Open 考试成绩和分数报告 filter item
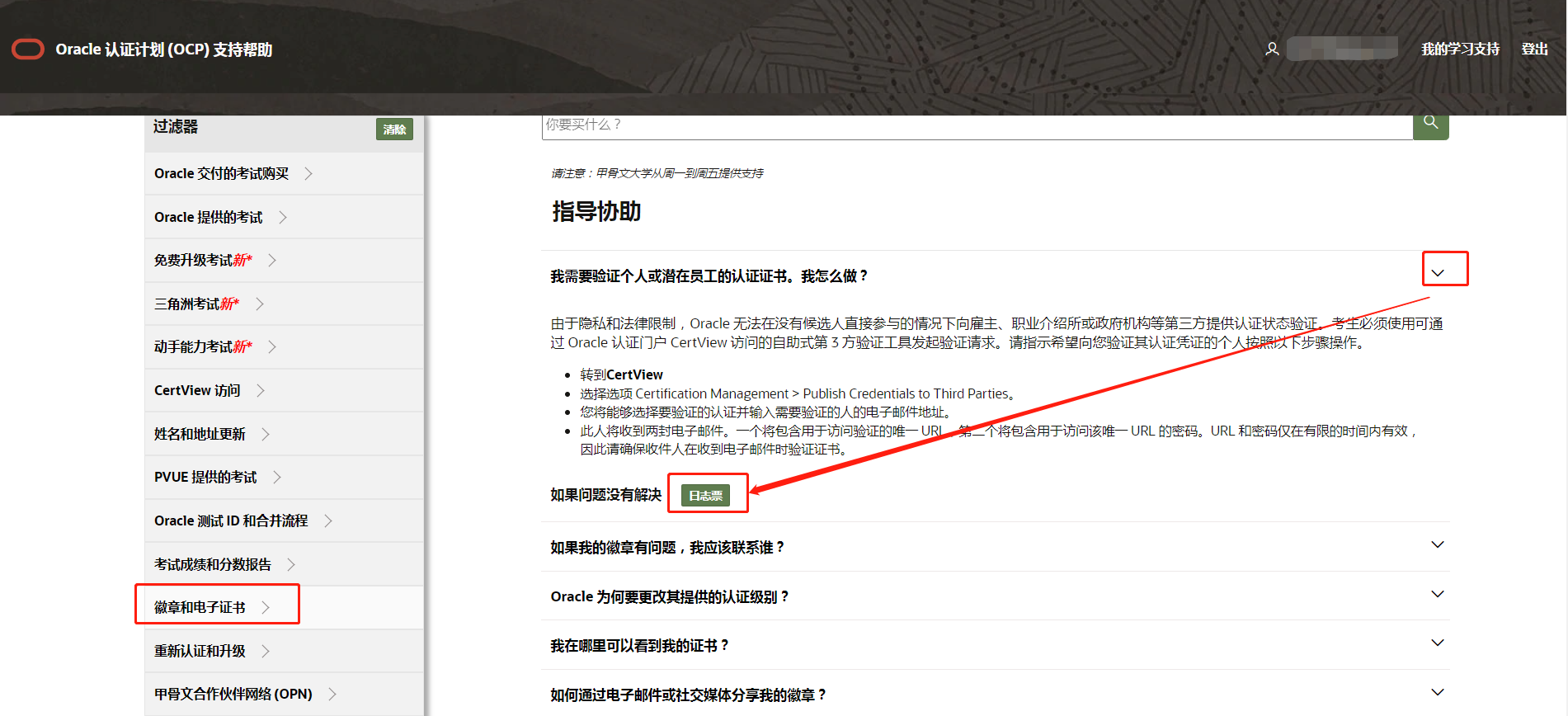 tap(284, 564)
